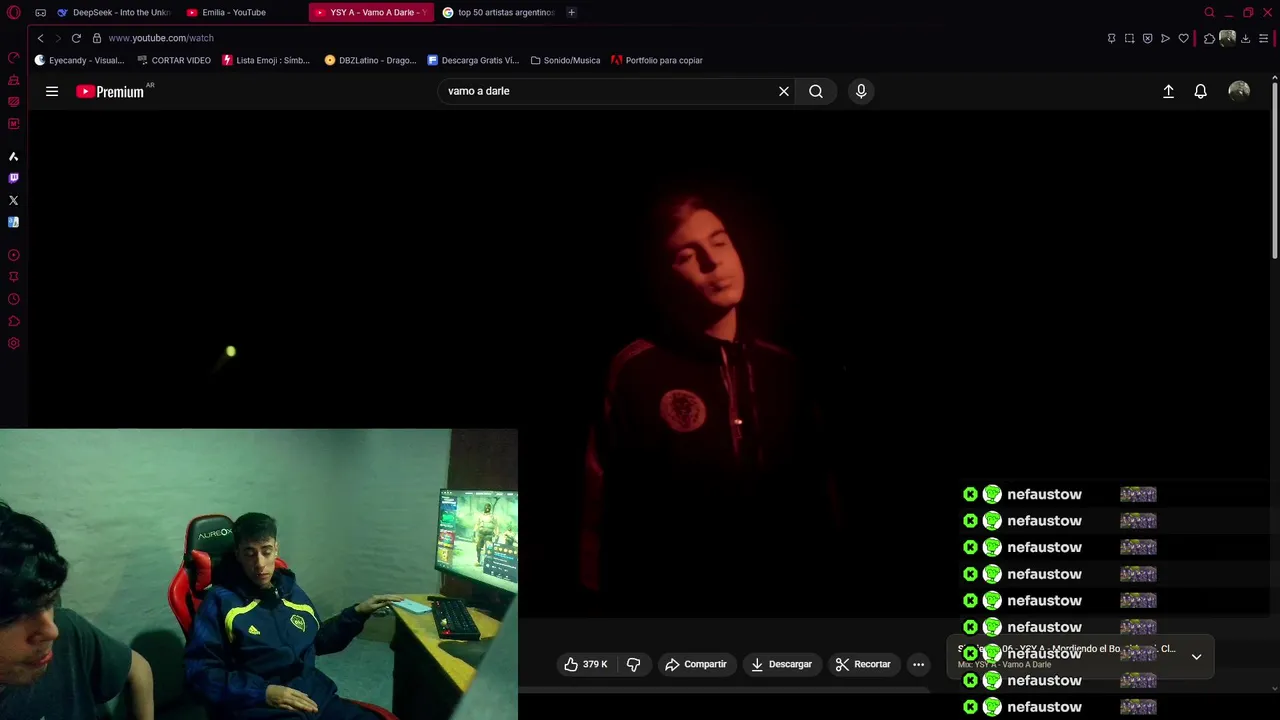This screenshot has width=1280, height=720.
Task: Open DBZLatino - Drago bookmark
Action: (x=371, y=60)
